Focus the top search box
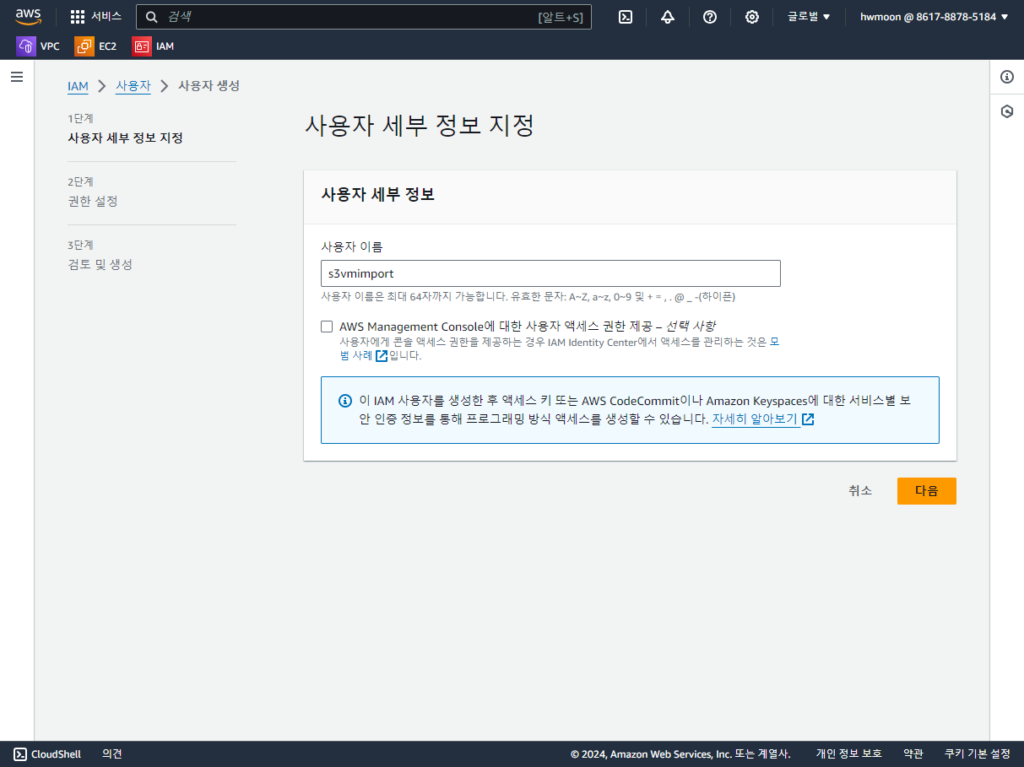The image size is (1024, 767). click(364, 17)
